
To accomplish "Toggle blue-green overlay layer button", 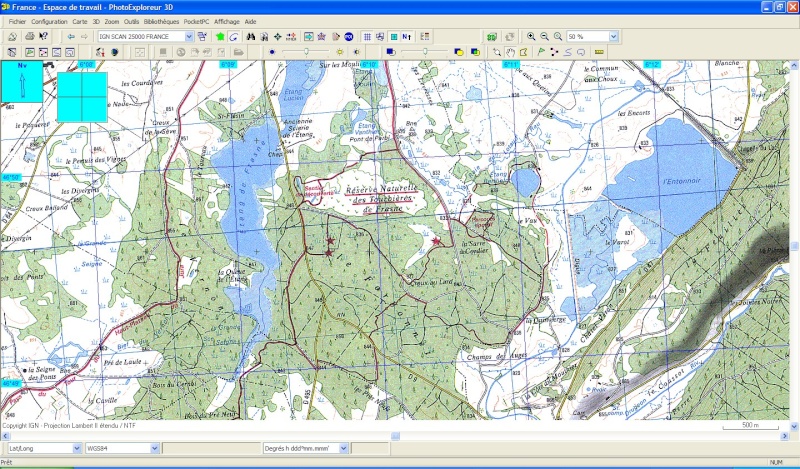I will (x=475, y=52).
